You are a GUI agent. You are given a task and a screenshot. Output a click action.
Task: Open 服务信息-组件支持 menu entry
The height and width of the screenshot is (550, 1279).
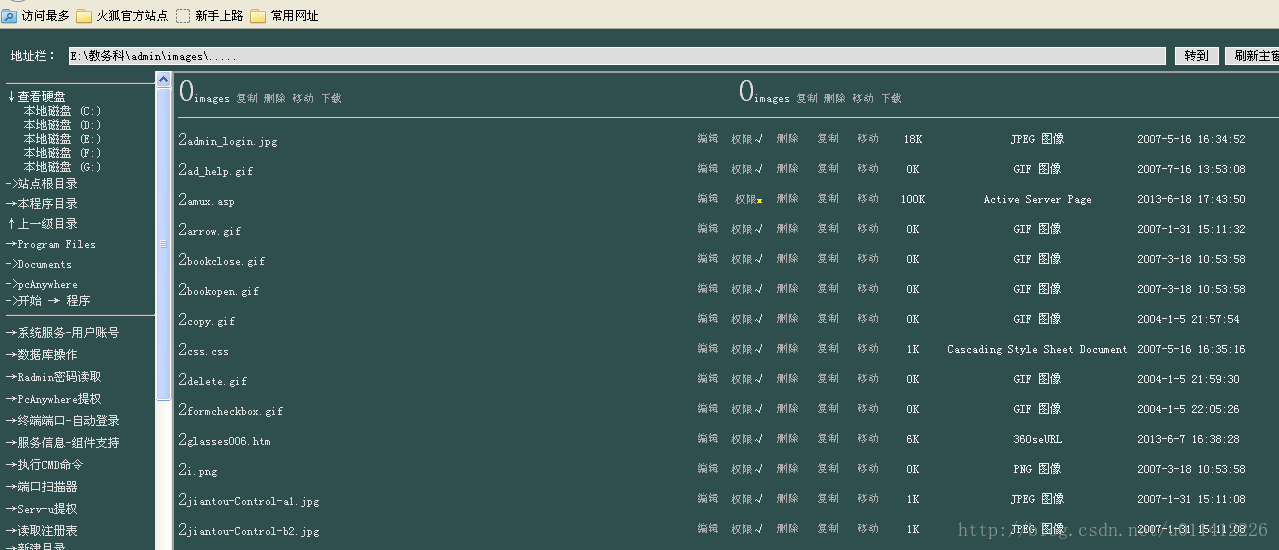tap(62, 443)
